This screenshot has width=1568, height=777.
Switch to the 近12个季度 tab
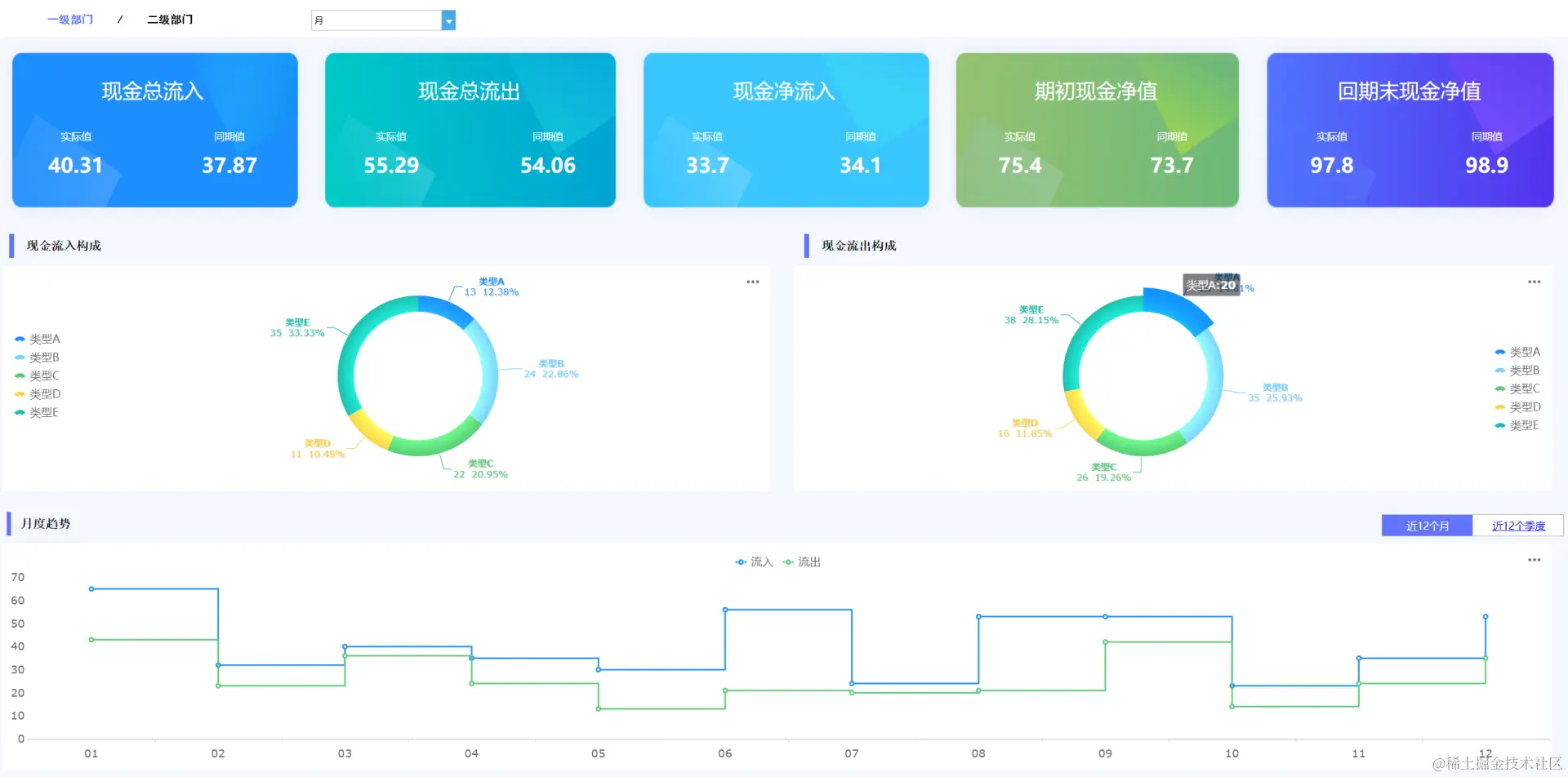click(x=1517, y=526)
